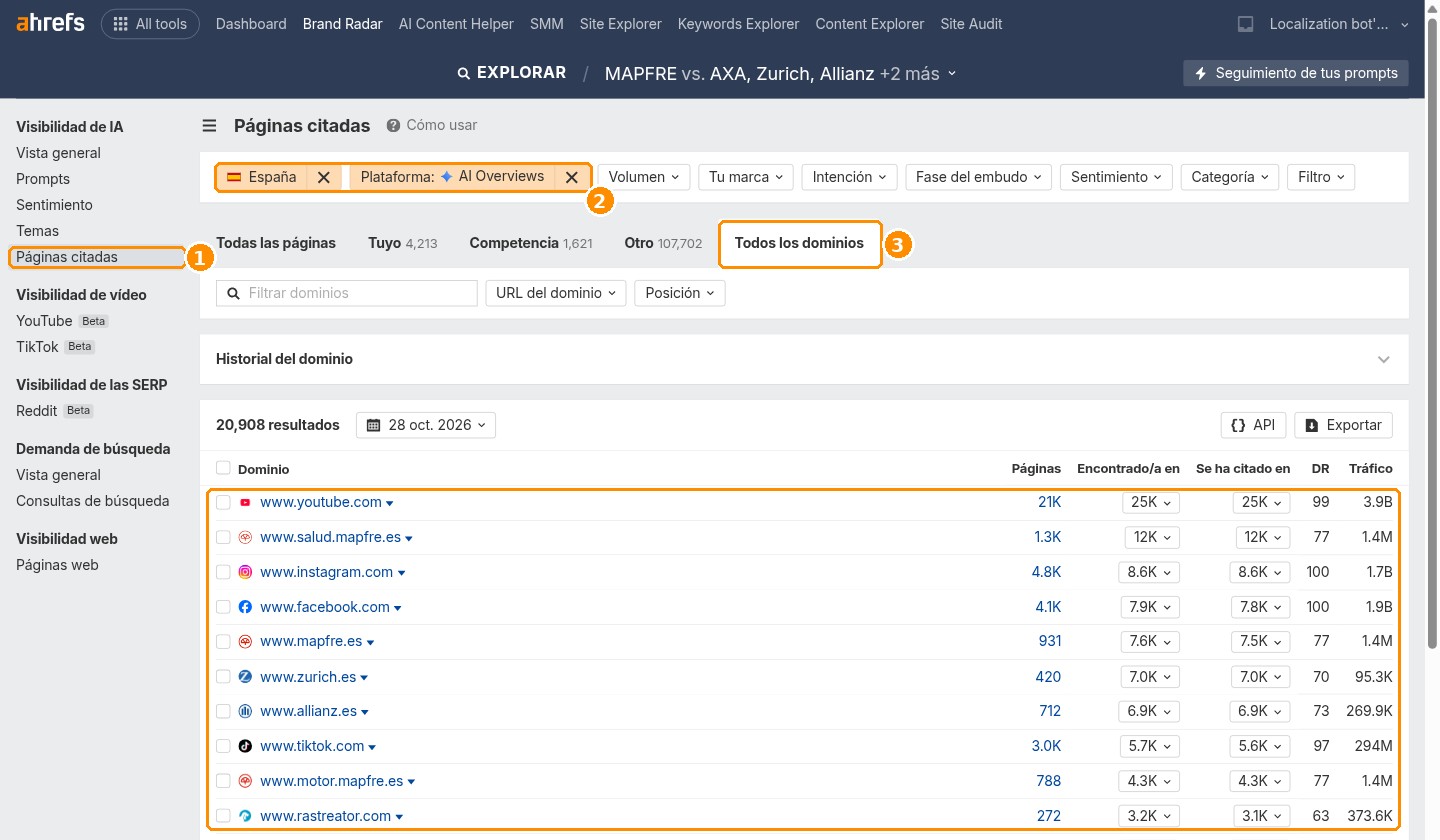Click the TikTok favicon in the domain list
Viewport: 1440px width, 840px height.
[245, 746]
